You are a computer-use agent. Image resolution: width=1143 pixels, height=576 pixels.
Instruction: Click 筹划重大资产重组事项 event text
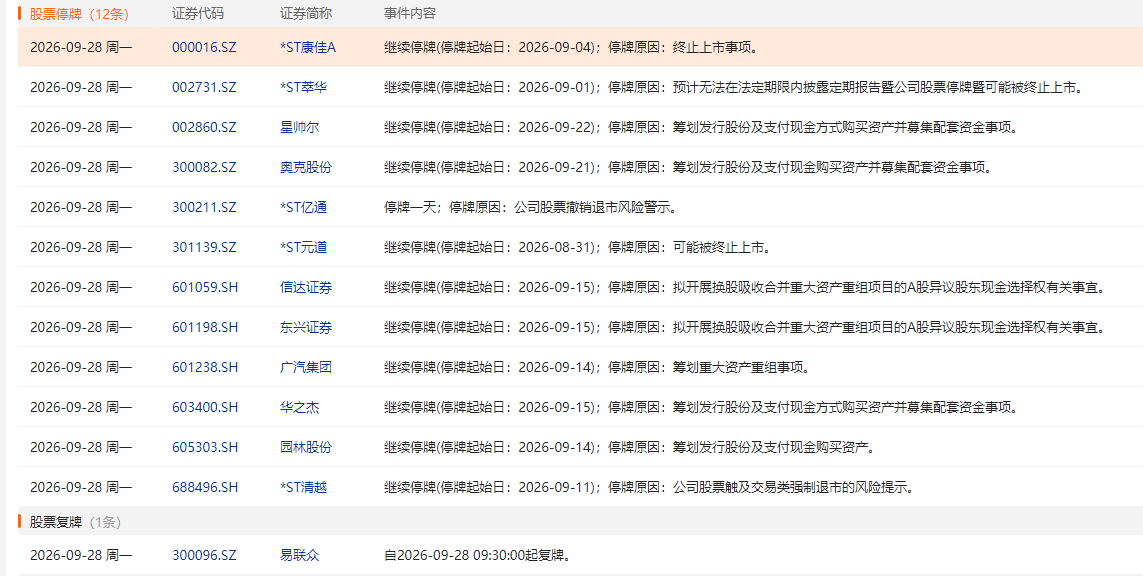597,367
